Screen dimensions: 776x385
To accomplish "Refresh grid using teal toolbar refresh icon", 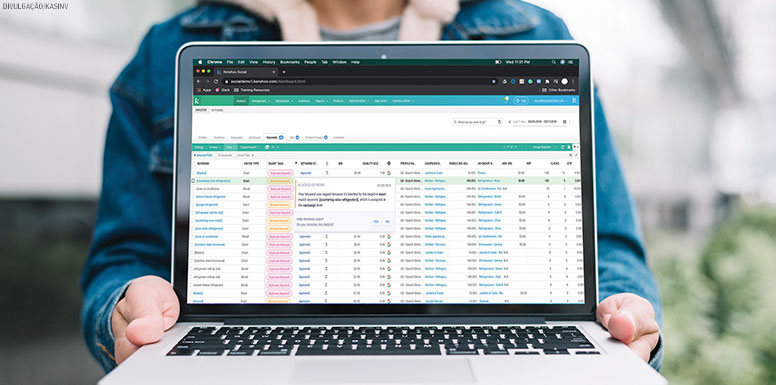I will [x=562, y=147].
